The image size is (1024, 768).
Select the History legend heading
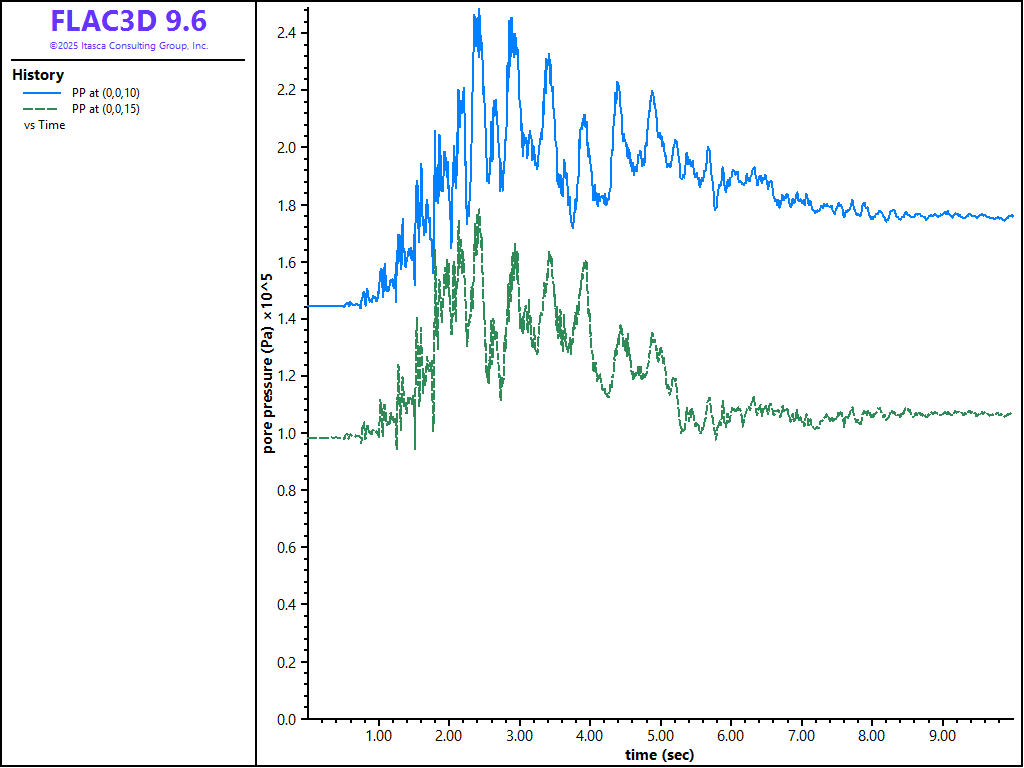tap(38, 75)
